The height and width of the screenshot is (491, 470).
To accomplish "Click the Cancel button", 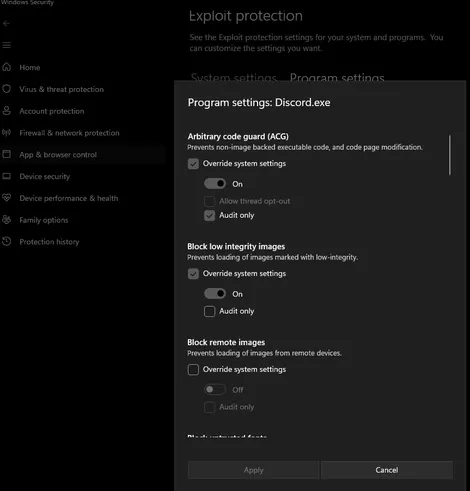I will click(x=387, y=470).
